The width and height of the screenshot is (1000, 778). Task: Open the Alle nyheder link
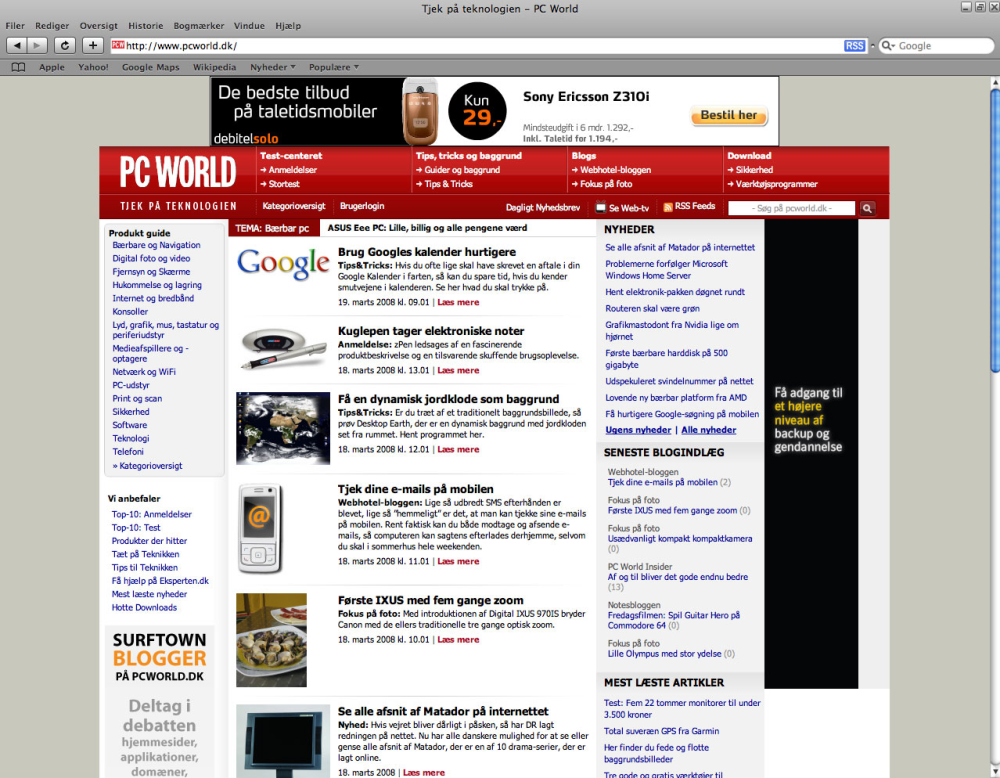(709, 430)
